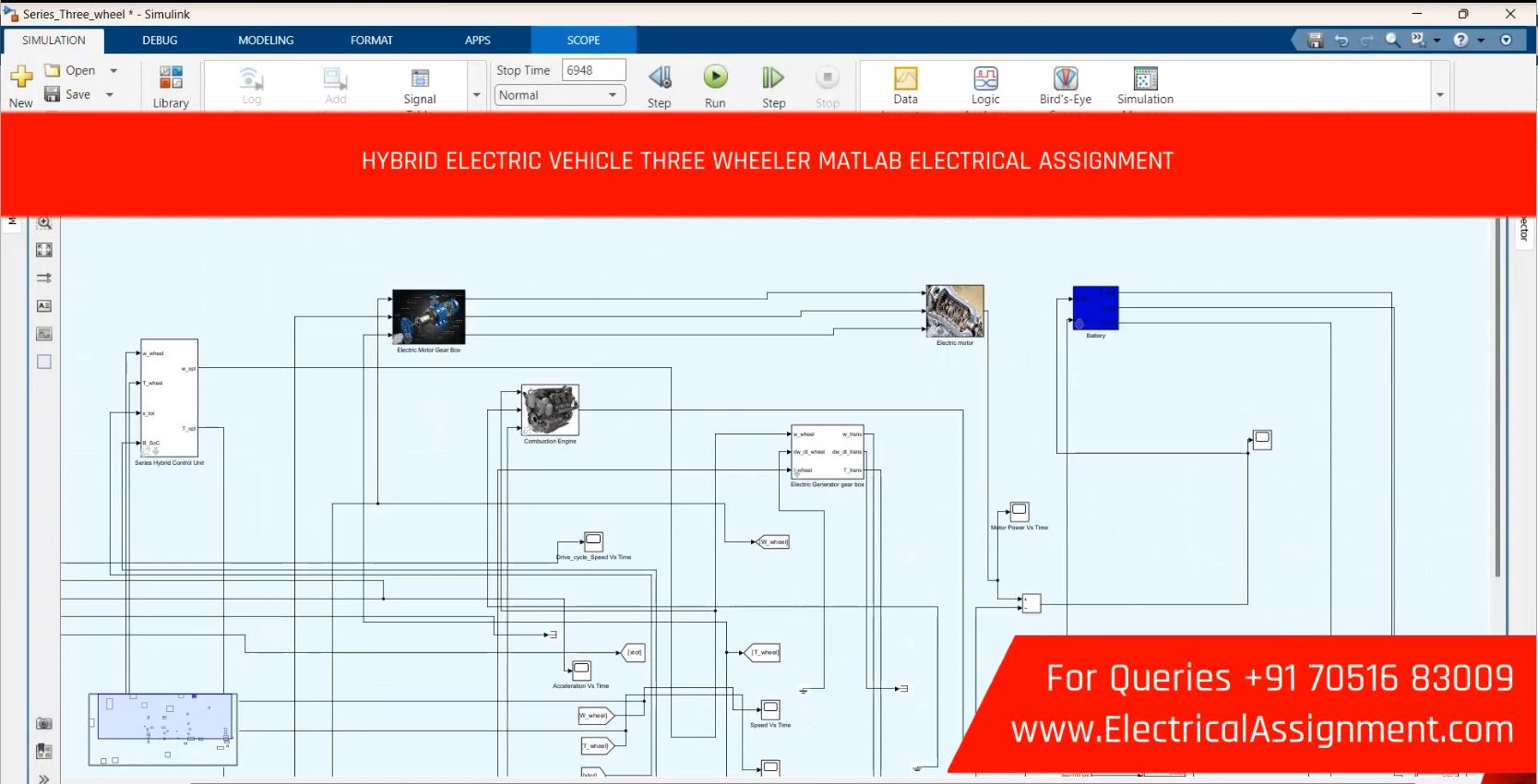Select the Area box palette tool

coord(44,362)
